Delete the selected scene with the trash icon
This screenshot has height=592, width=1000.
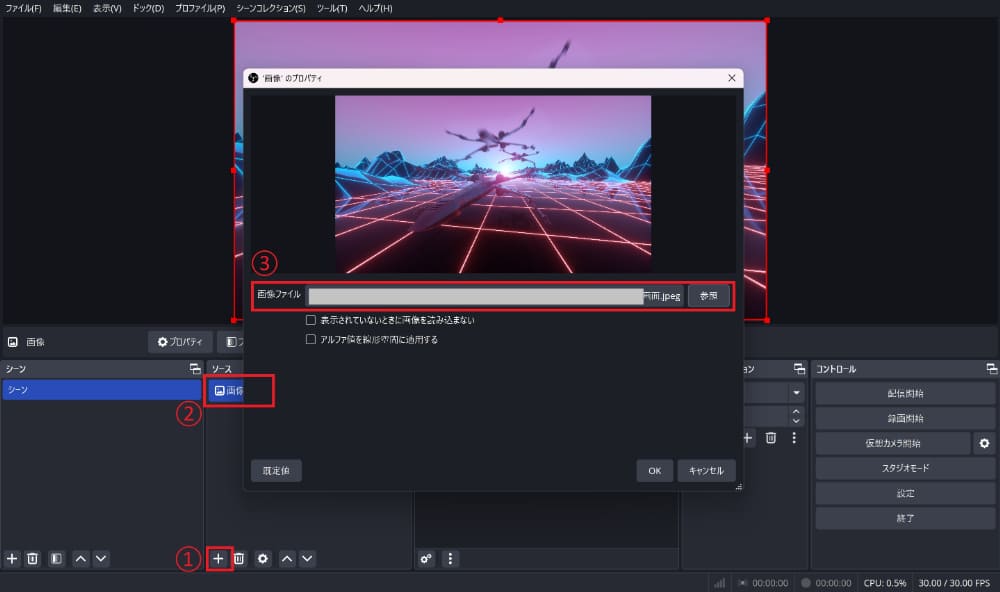[x=33, y=559]
